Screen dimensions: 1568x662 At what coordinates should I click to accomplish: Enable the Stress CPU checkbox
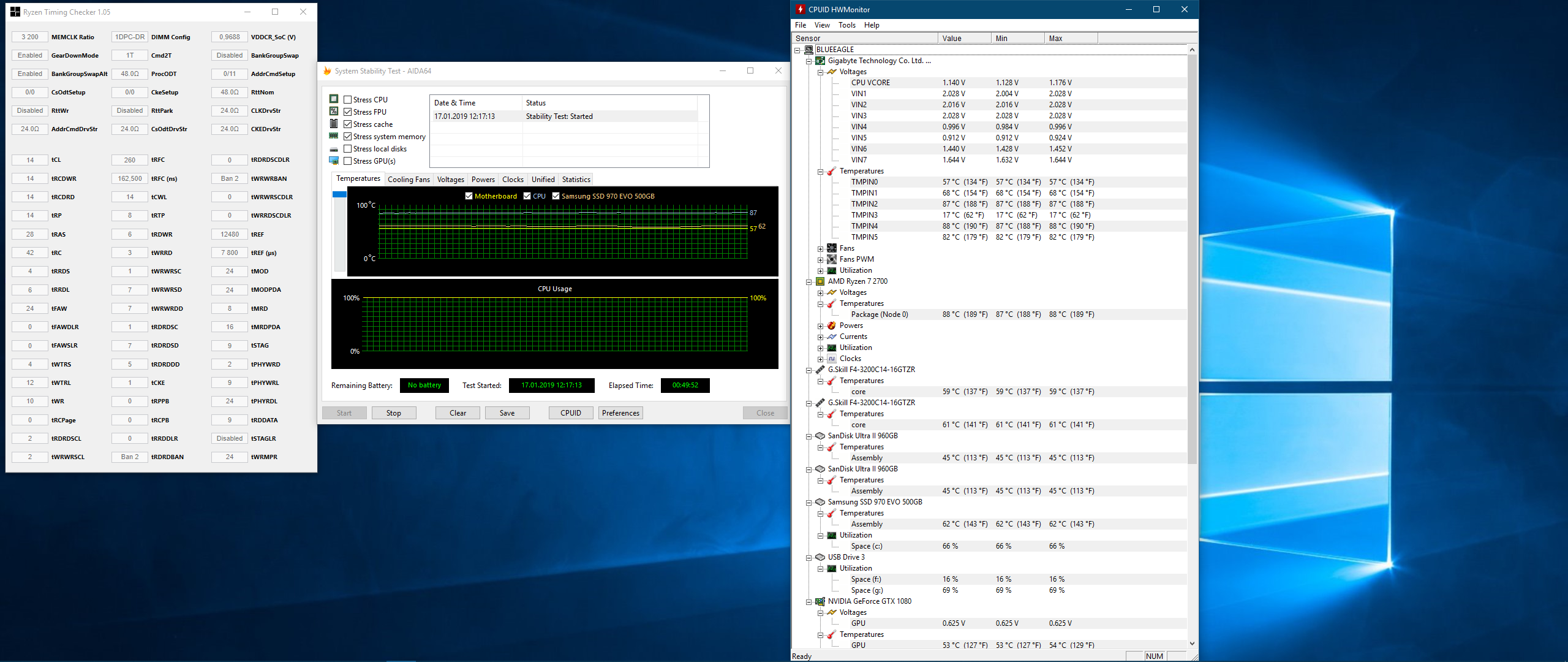tap(348, 100)
